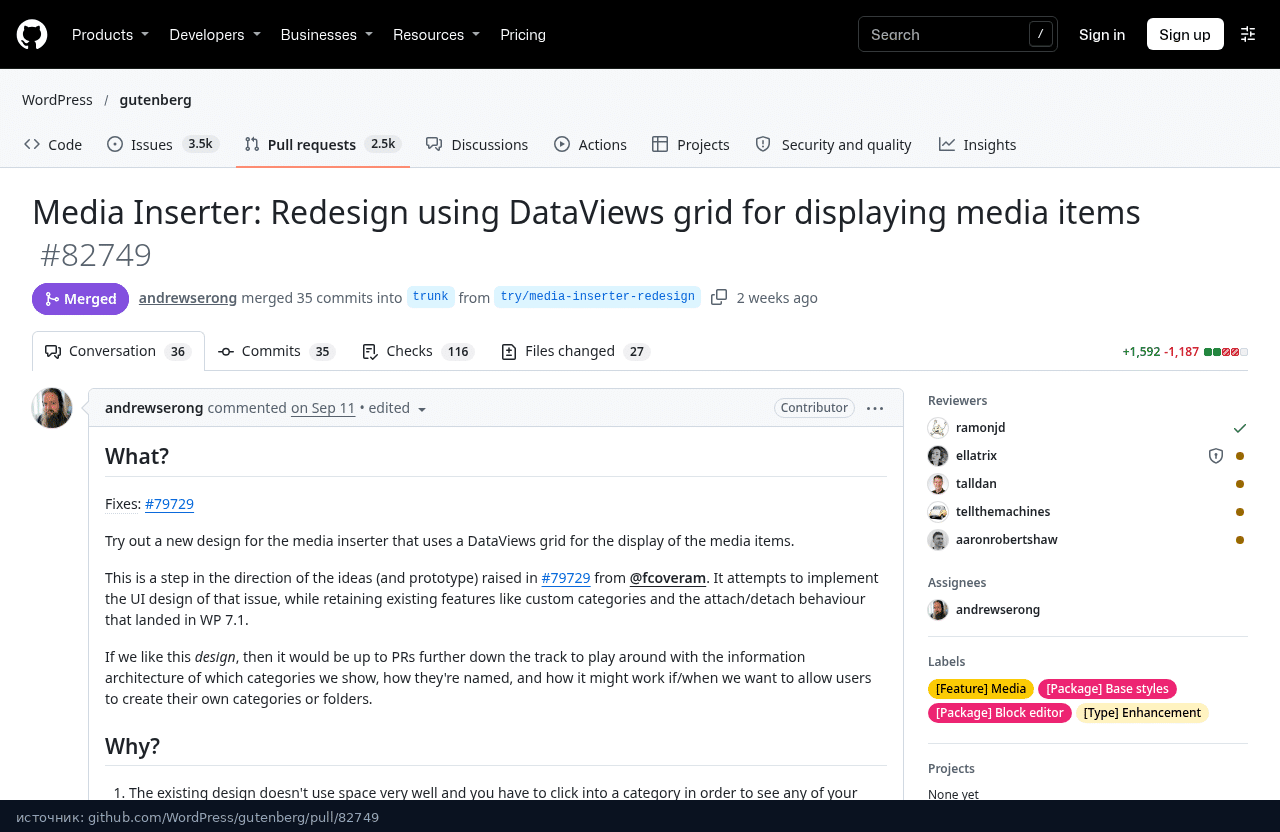Copy the head branch name icon
Screen dimensions: 1280x832
click(x=719, y=297)
